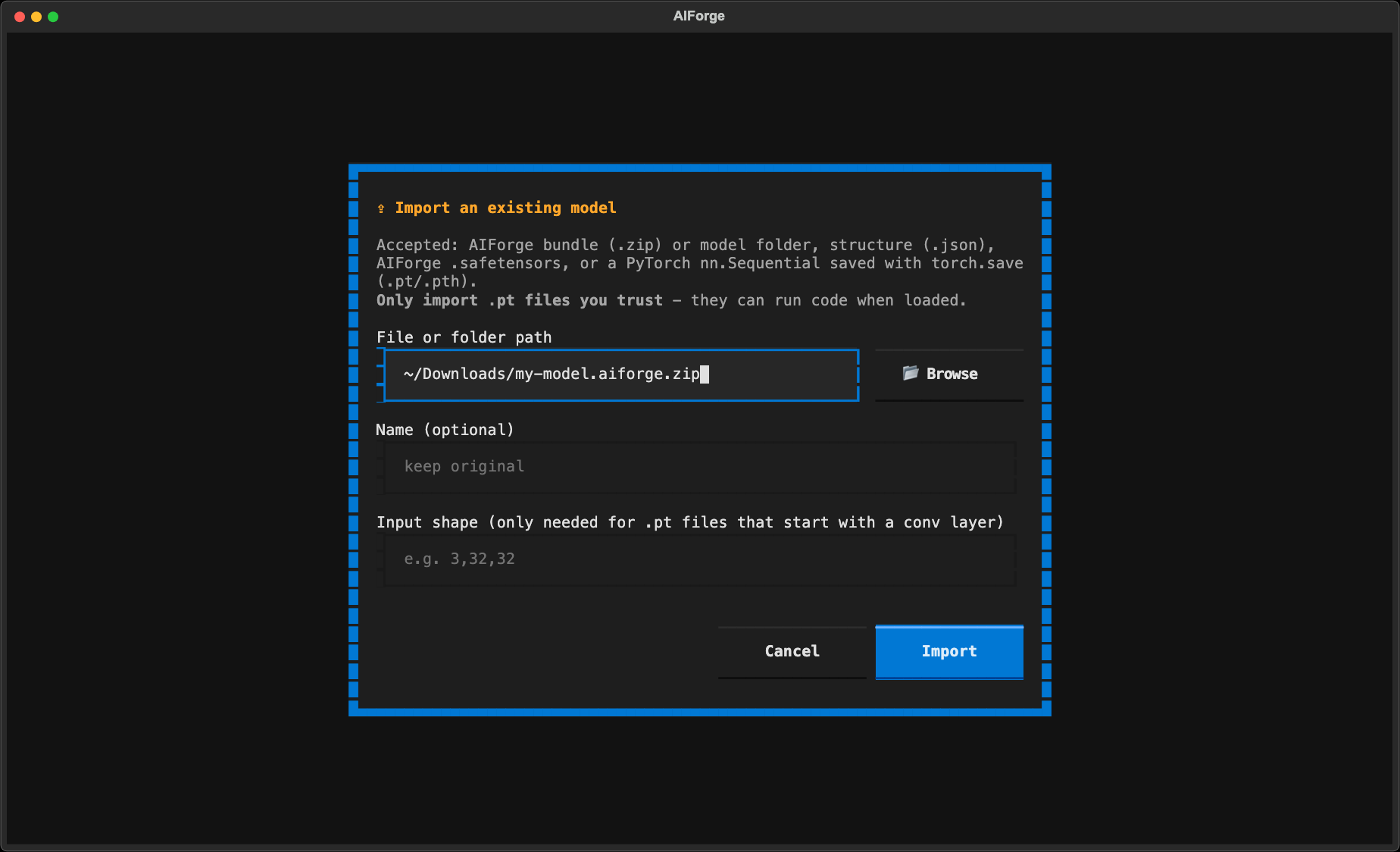The height and width of the screenshot is (852, 1400).
Task: Click the 'Accepted: AIForge bundle' description text
Action: pos(699,263)
